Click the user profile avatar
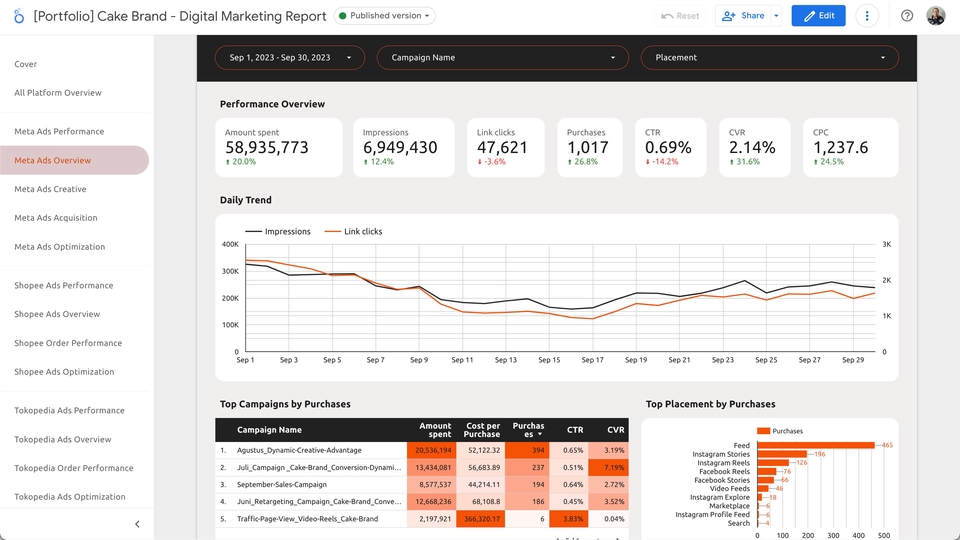 click(936, 16)
